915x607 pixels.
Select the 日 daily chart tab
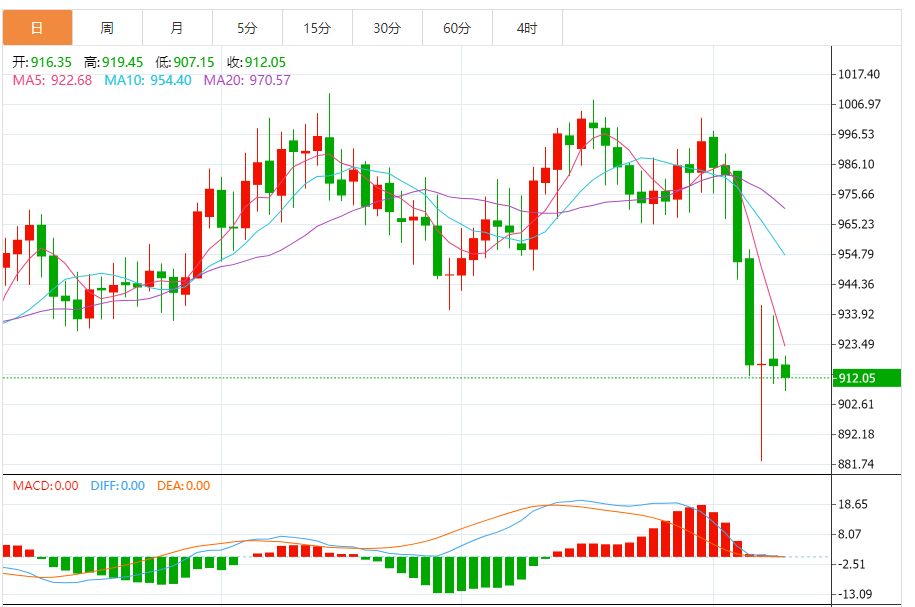(37, 28)
